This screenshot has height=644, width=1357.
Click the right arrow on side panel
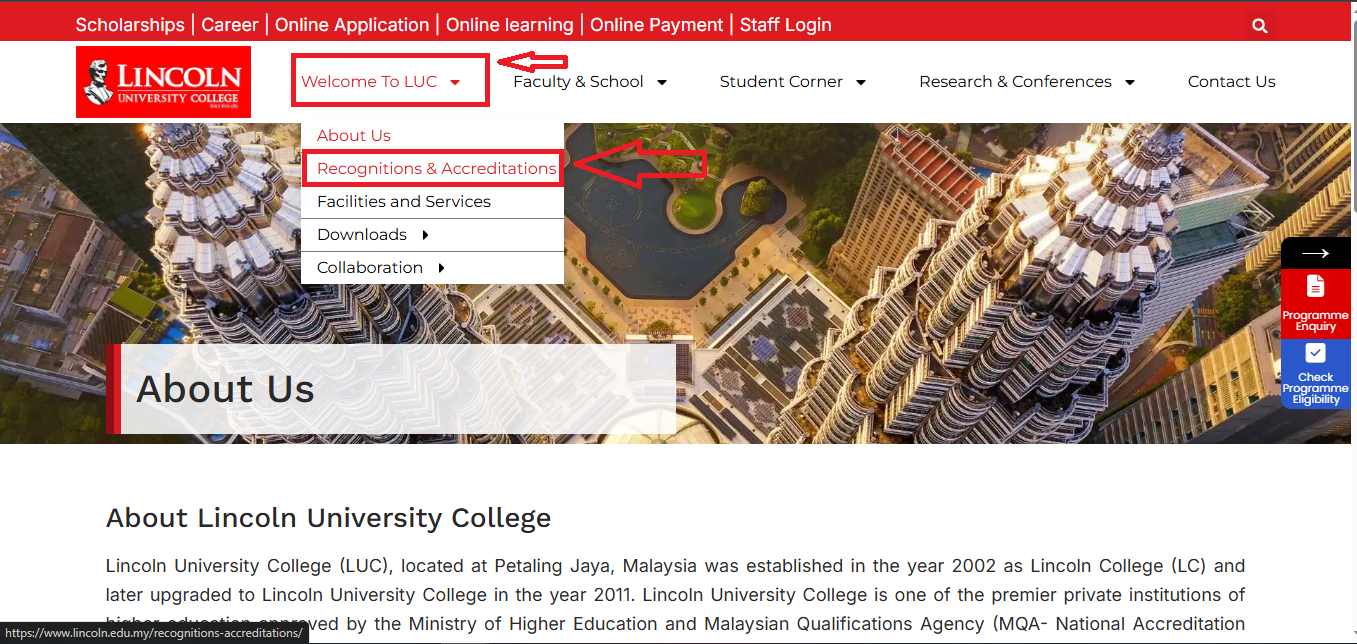1315,254
